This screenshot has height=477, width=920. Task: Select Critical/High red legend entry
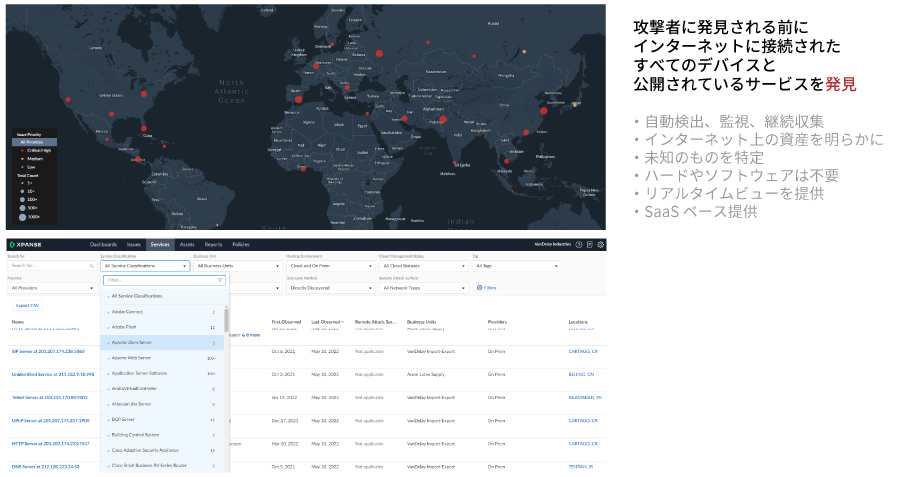pos(36,150)
